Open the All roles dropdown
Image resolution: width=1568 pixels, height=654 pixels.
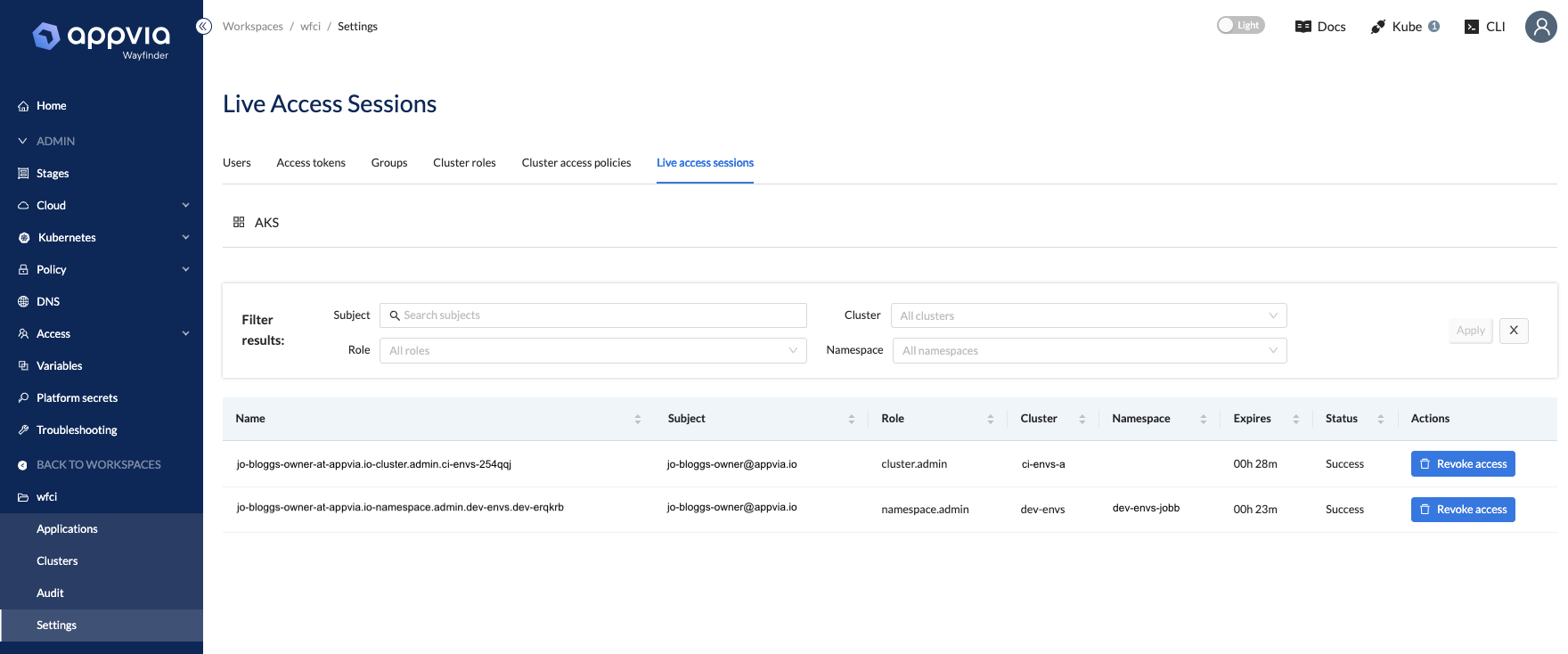coord(593,350)
